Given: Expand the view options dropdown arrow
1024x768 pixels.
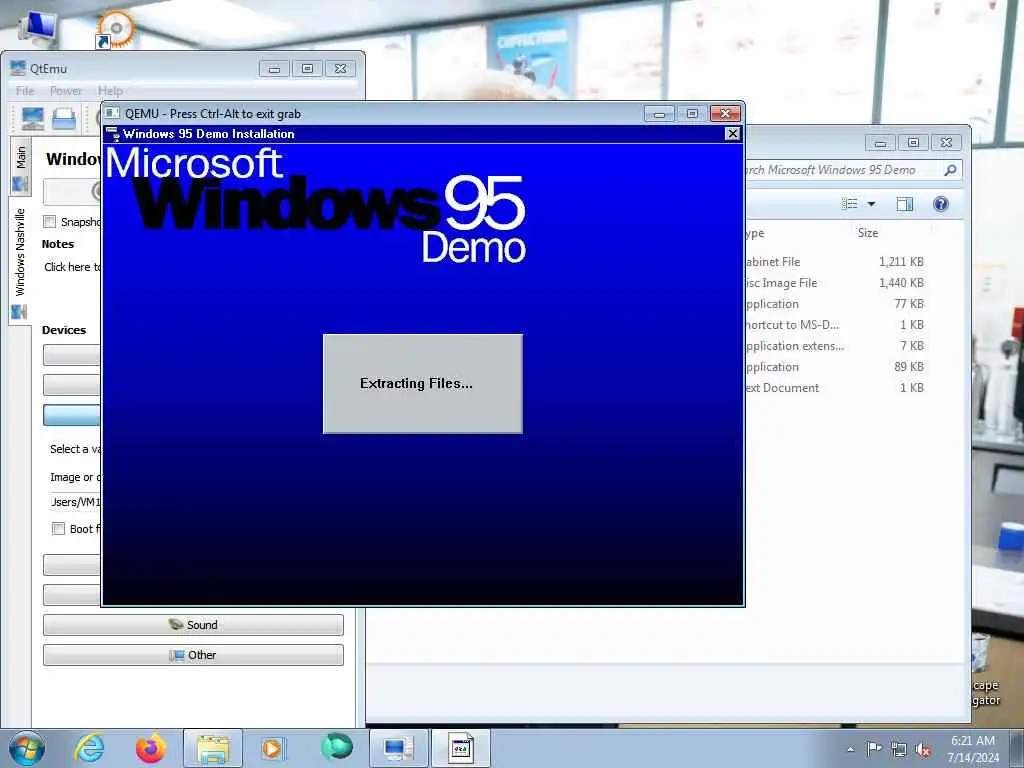Looking at the screenshot, I should coord(871,204).
